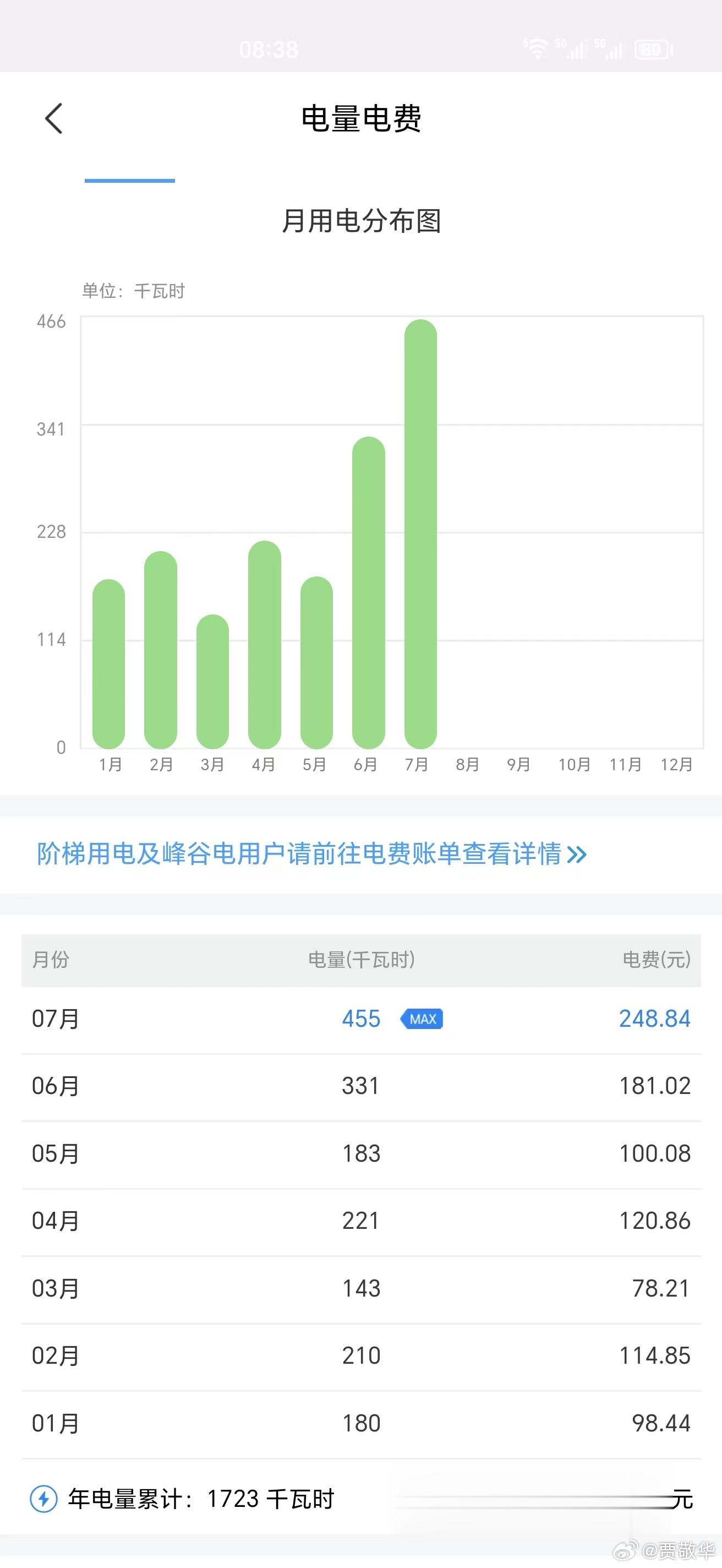Tap the 6月 bar in the chart
Image resolution: width=722 pixels, height=1568 pixels.
tap(369, 592)
